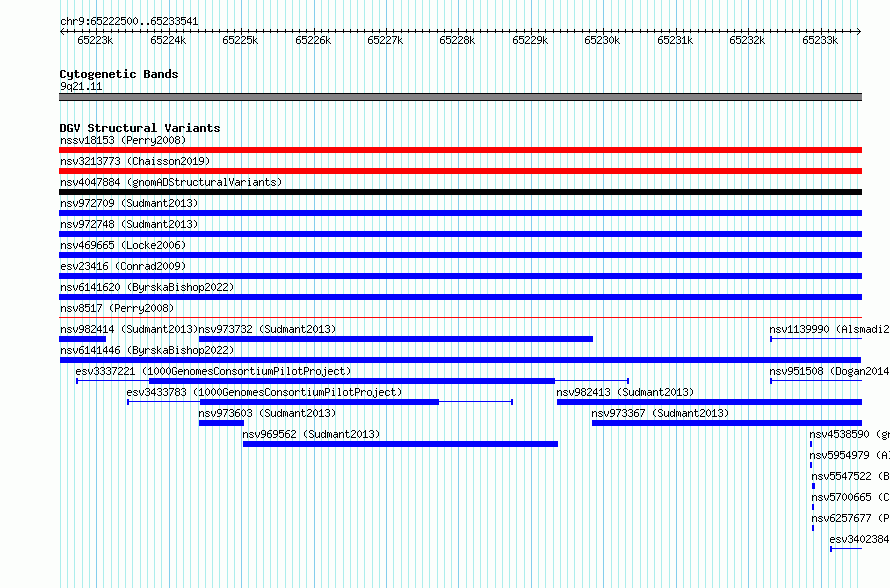Viewport: 890px width, 588px height.
Task: Select the thin blue feature of esv3402384
Action: pos(846,549)
